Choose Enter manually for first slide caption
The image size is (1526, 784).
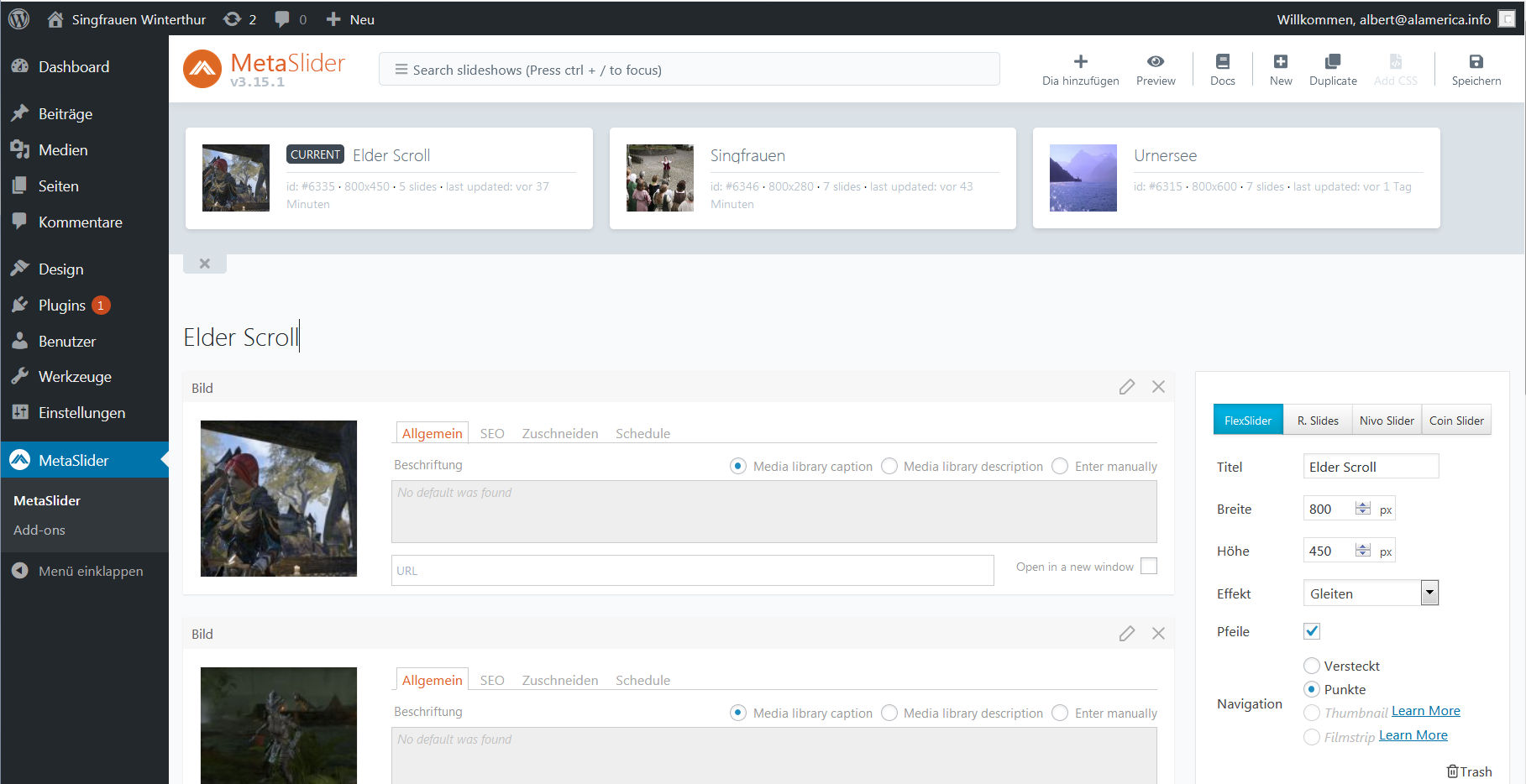(x=1061, y=467)
